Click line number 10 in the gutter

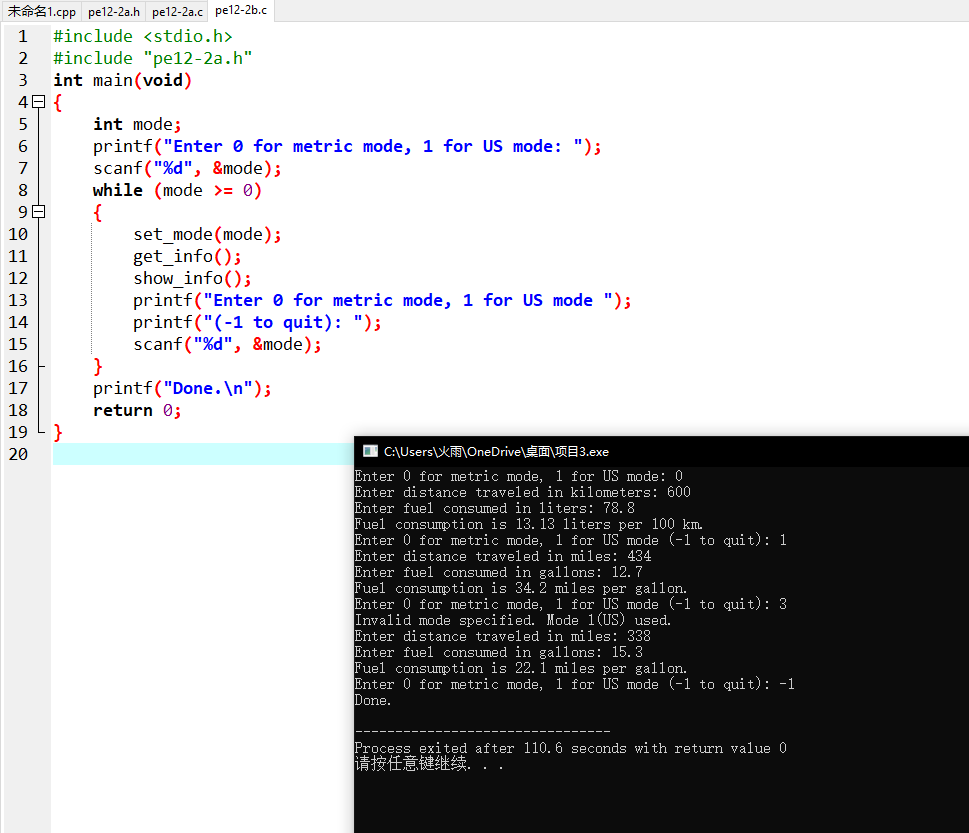(18, 234)
